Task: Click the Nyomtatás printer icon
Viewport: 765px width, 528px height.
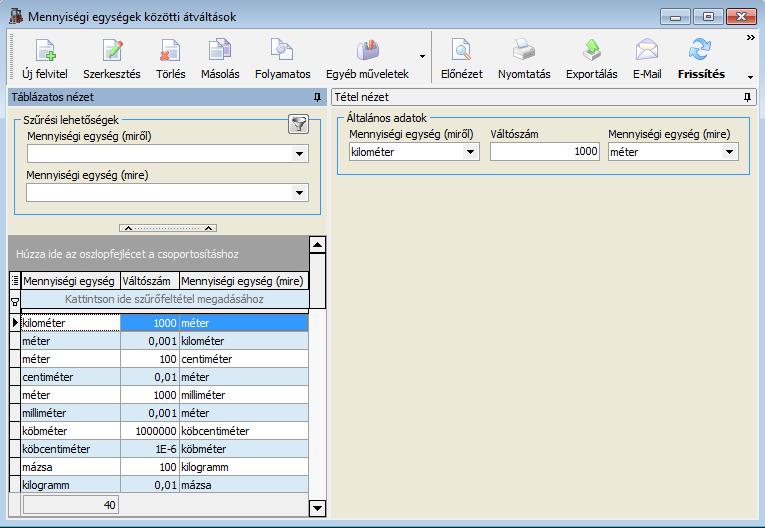Action: point(524,51)
